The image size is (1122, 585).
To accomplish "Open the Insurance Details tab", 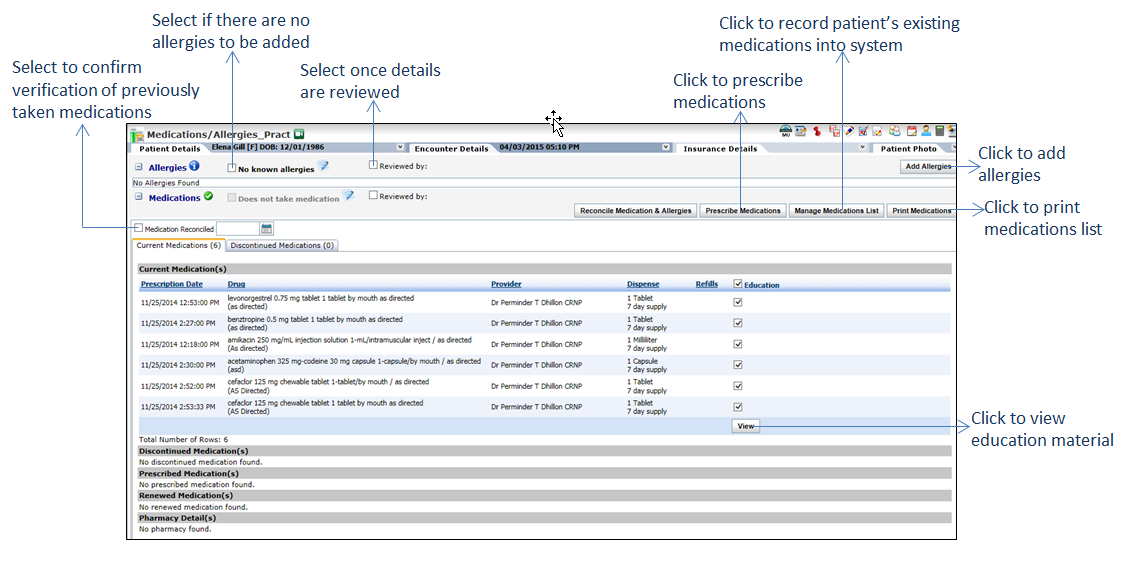I will (718, 148).
